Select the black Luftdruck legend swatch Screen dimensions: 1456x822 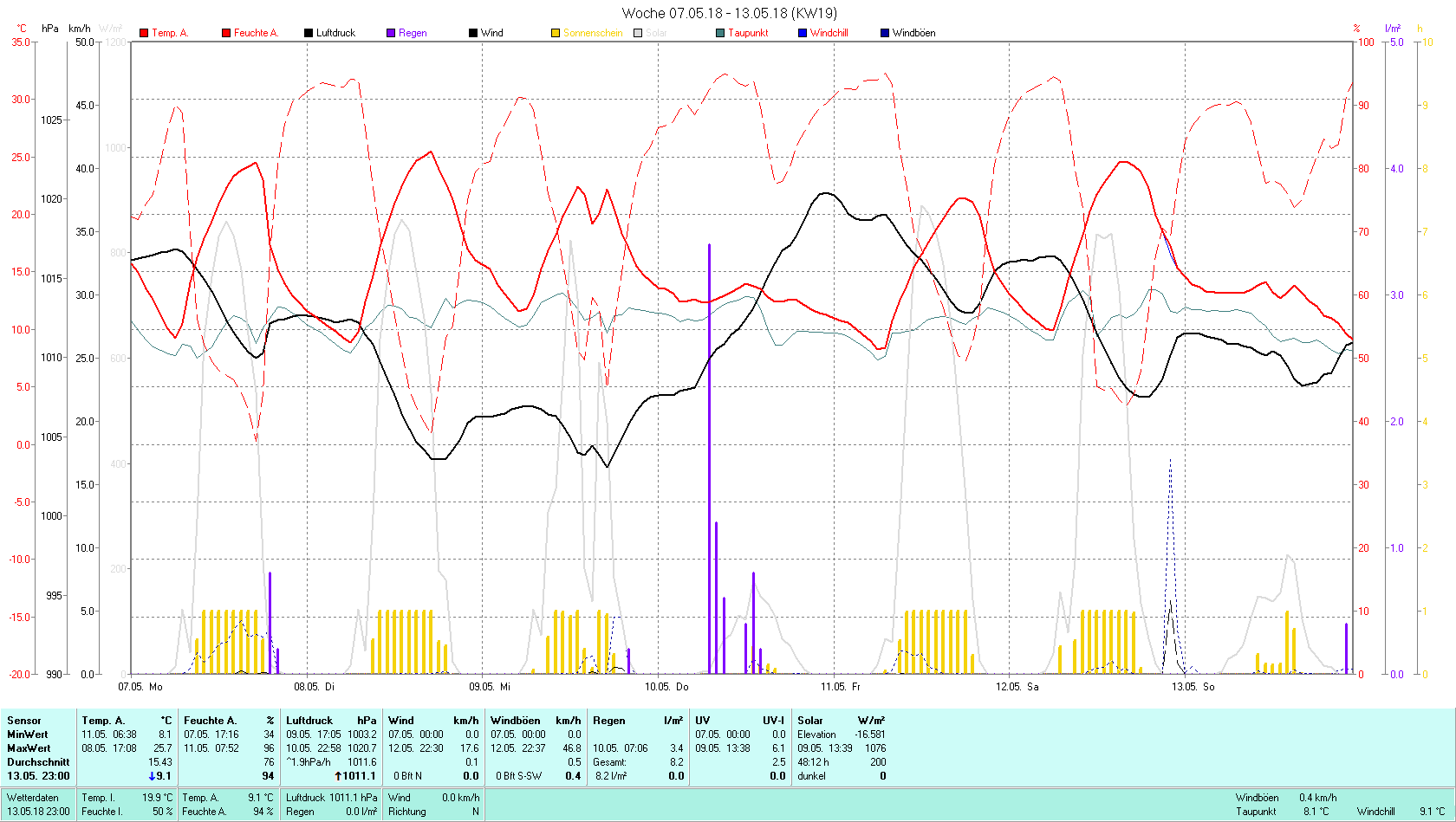pos(308,33)
